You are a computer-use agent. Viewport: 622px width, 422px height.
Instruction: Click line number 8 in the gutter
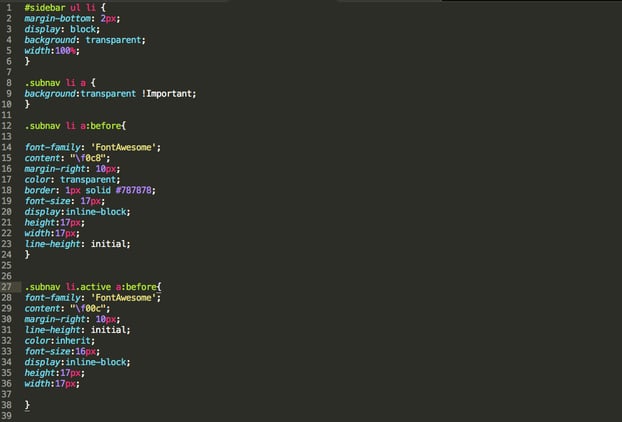coord(9,82)
